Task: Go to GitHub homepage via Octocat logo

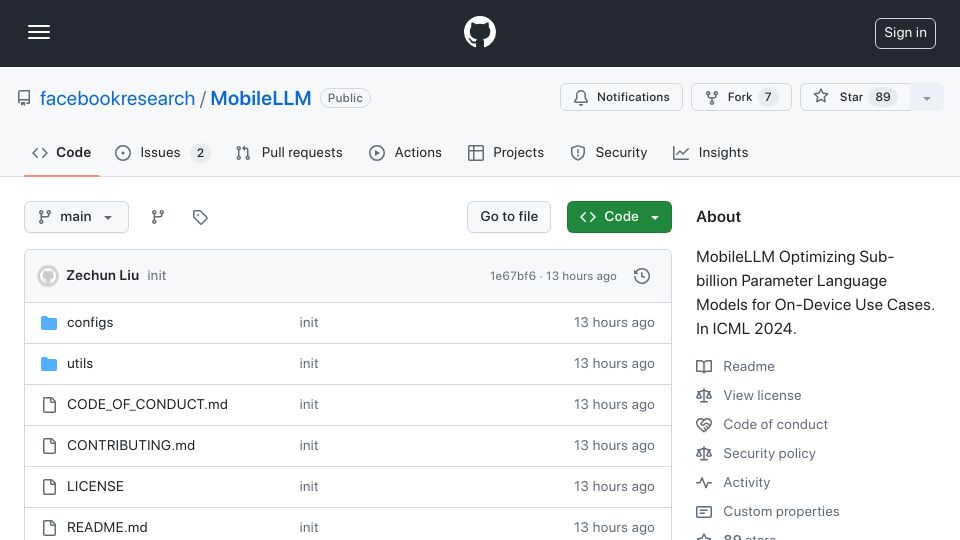Action: 479,32
